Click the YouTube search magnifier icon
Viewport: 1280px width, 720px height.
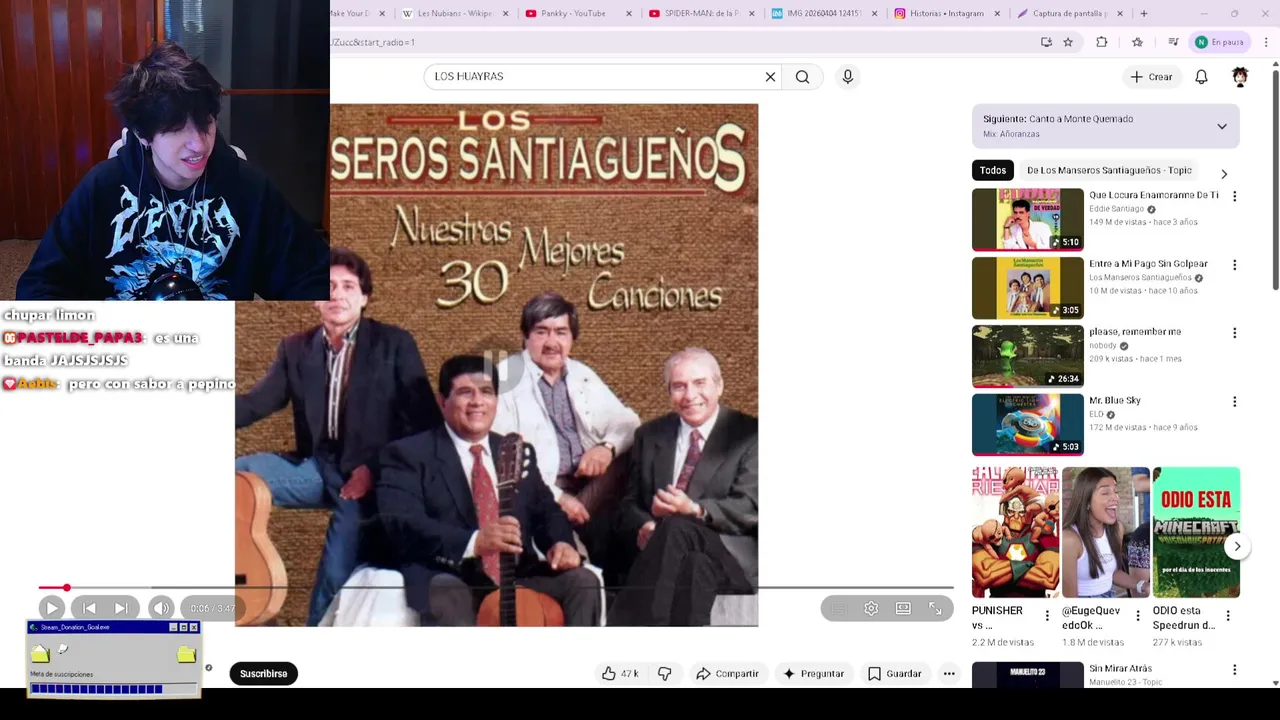tap(802, 77)
